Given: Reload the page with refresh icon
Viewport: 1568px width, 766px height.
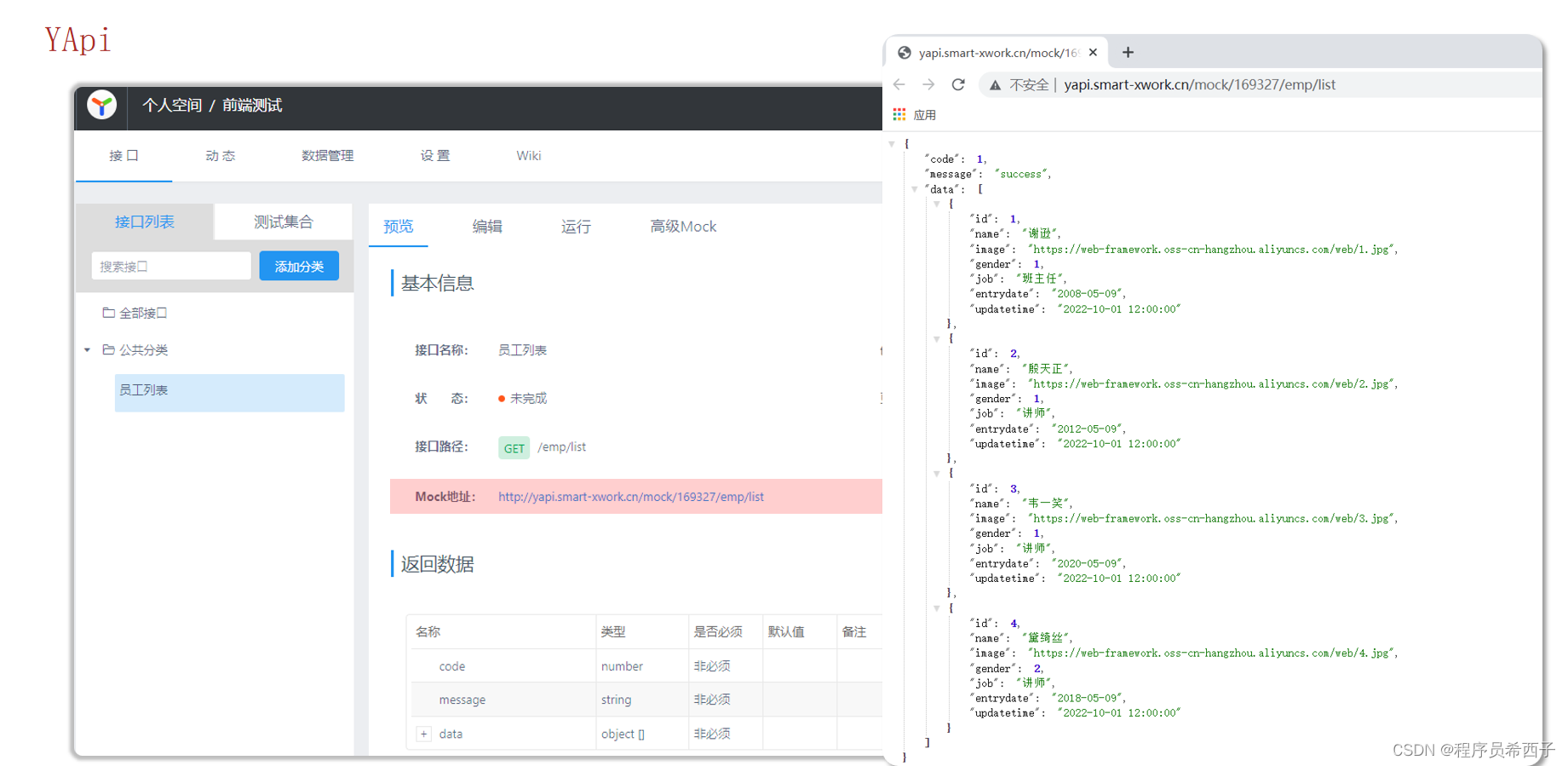Looking at the screenshot, I should click(958, 84).
